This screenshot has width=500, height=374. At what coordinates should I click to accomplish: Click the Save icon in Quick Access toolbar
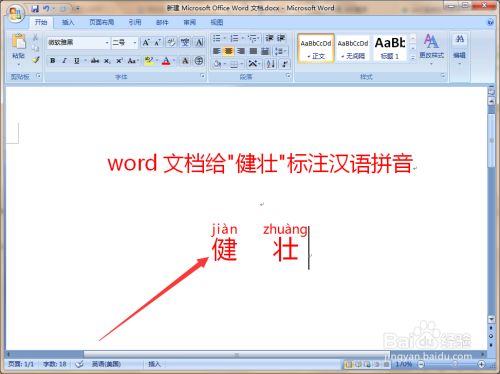pos(35,9)
